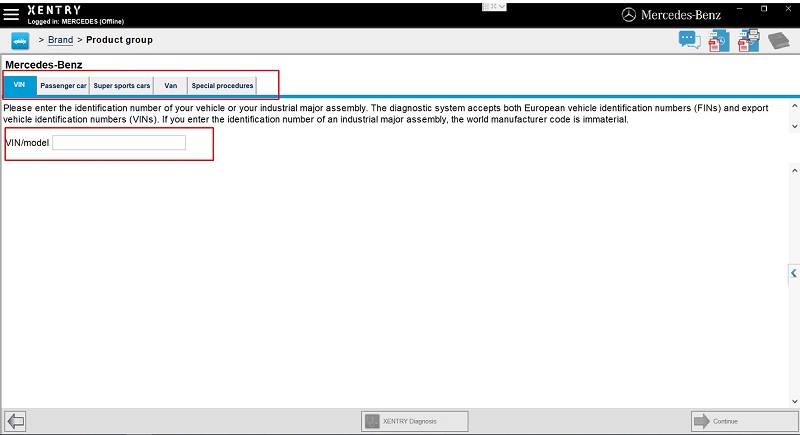The width and height of the screenshot is (800, 435).
Task: Click the description text scroll down arrow
Action: pos(794,126)
